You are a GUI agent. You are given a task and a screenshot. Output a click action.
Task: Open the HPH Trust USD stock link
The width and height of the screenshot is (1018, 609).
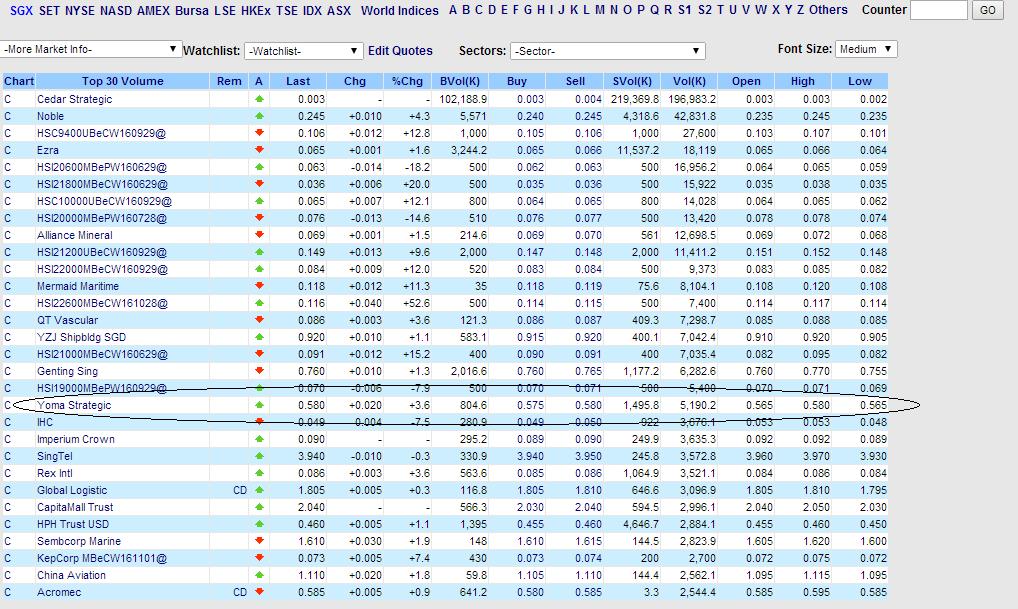73,524
